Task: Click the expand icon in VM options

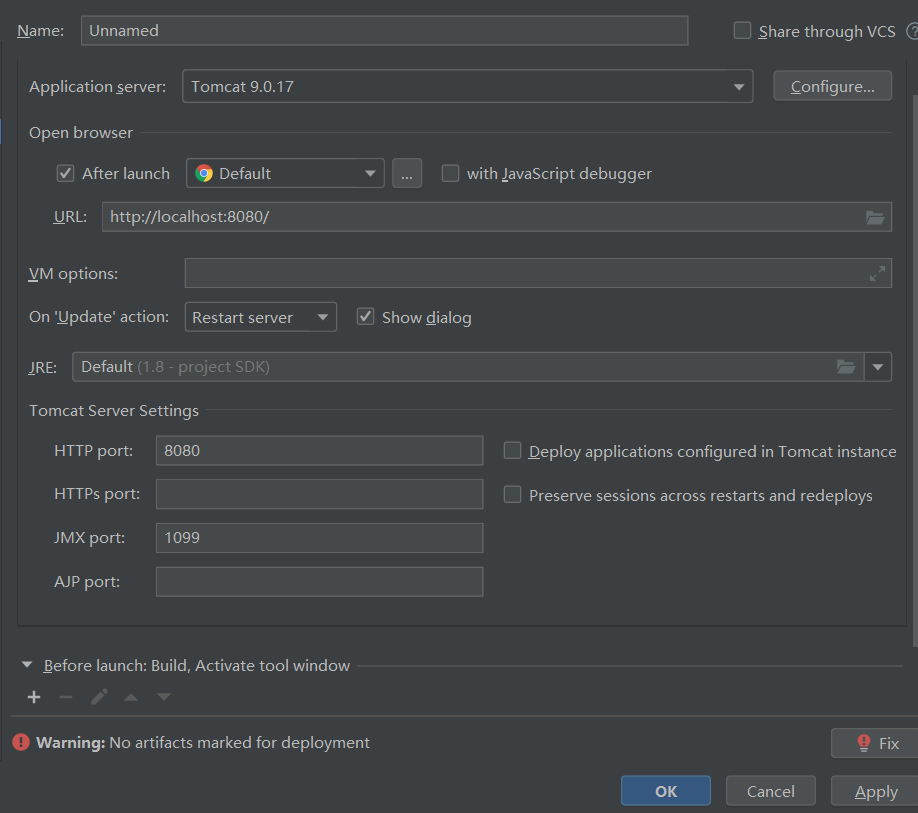Action: (877, 273)
